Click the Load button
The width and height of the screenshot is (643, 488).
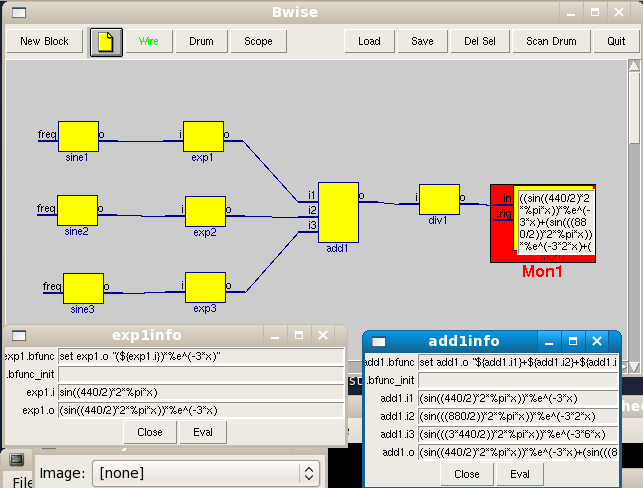(369, 41)
